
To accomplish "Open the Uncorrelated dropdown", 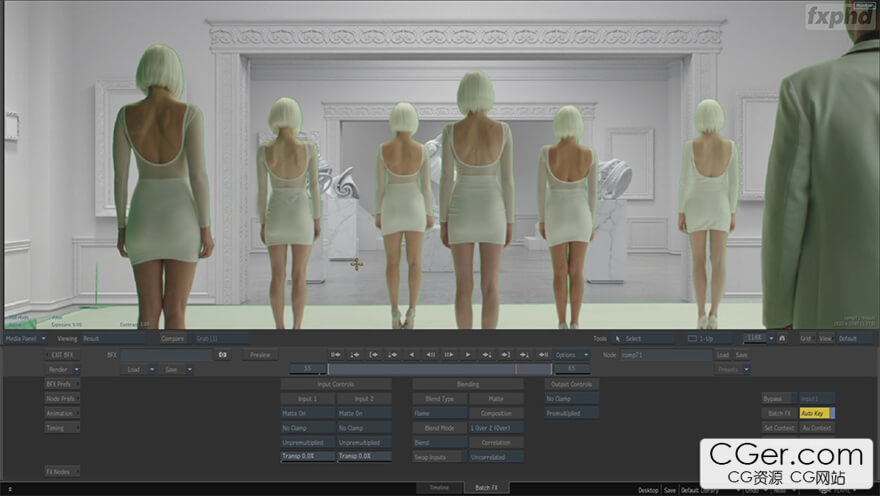I will pyautogui.click(x=496, y=457).
